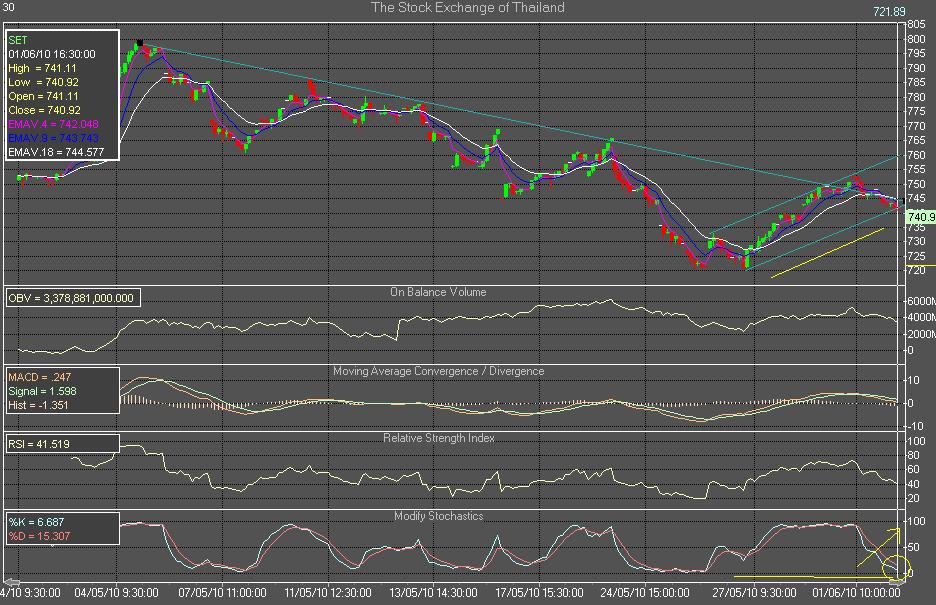Click the '805' price axis label

click(917, 24)
